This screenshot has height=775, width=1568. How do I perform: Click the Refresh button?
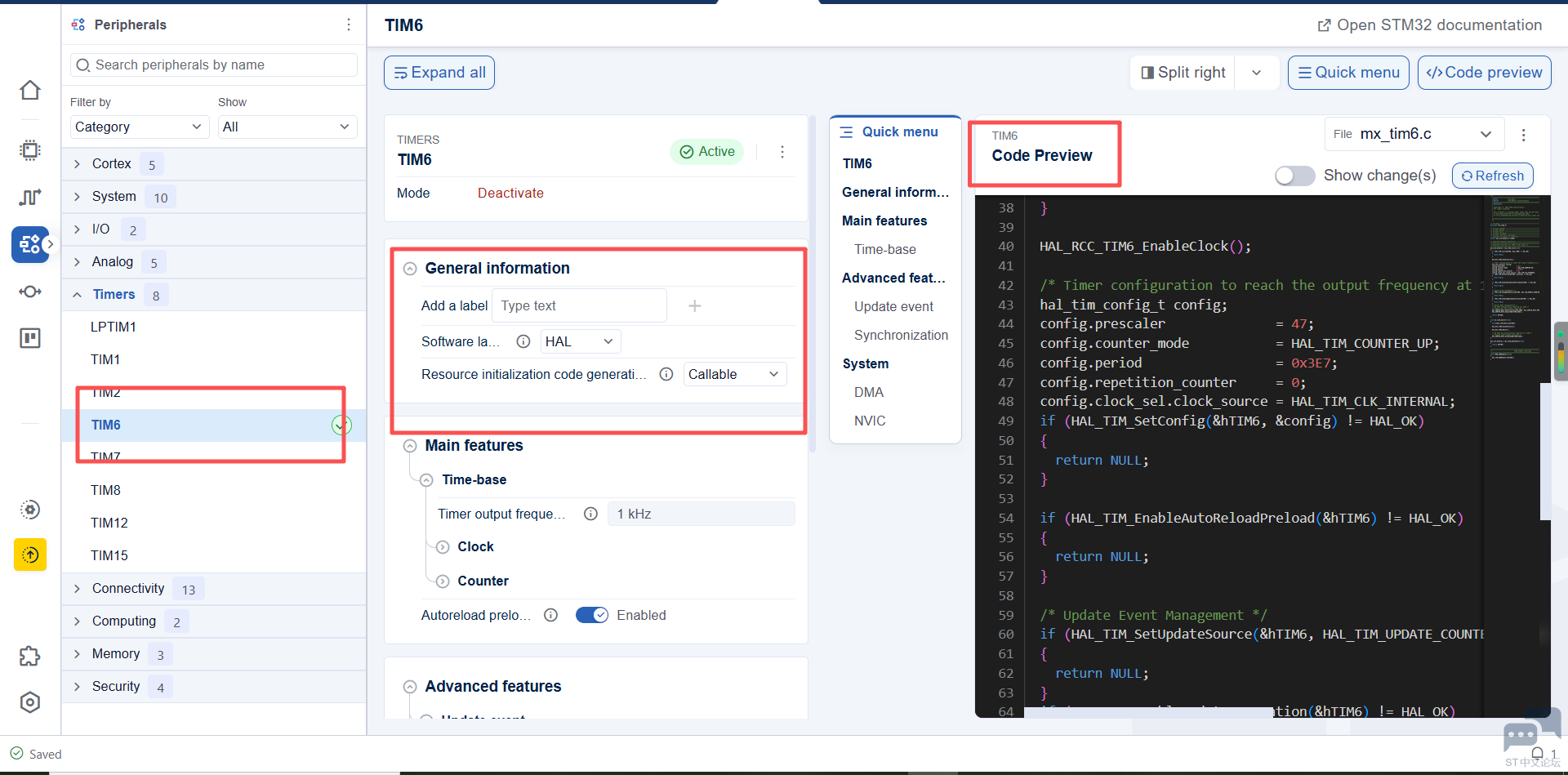pyautogui.click(x=1493, y=176)
